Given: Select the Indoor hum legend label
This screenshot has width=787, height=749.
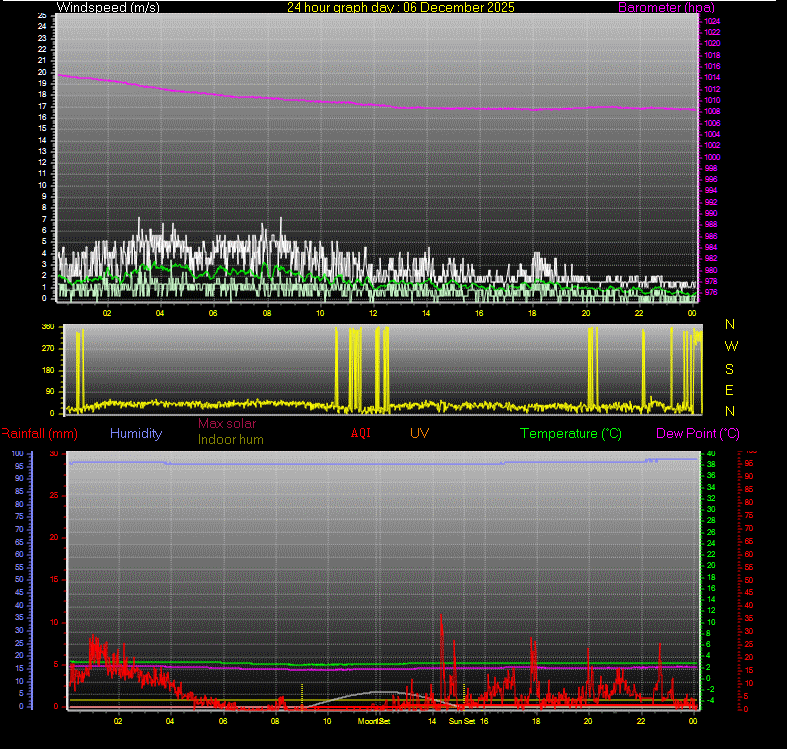Looking at the screenshot, I should [230, 439].
